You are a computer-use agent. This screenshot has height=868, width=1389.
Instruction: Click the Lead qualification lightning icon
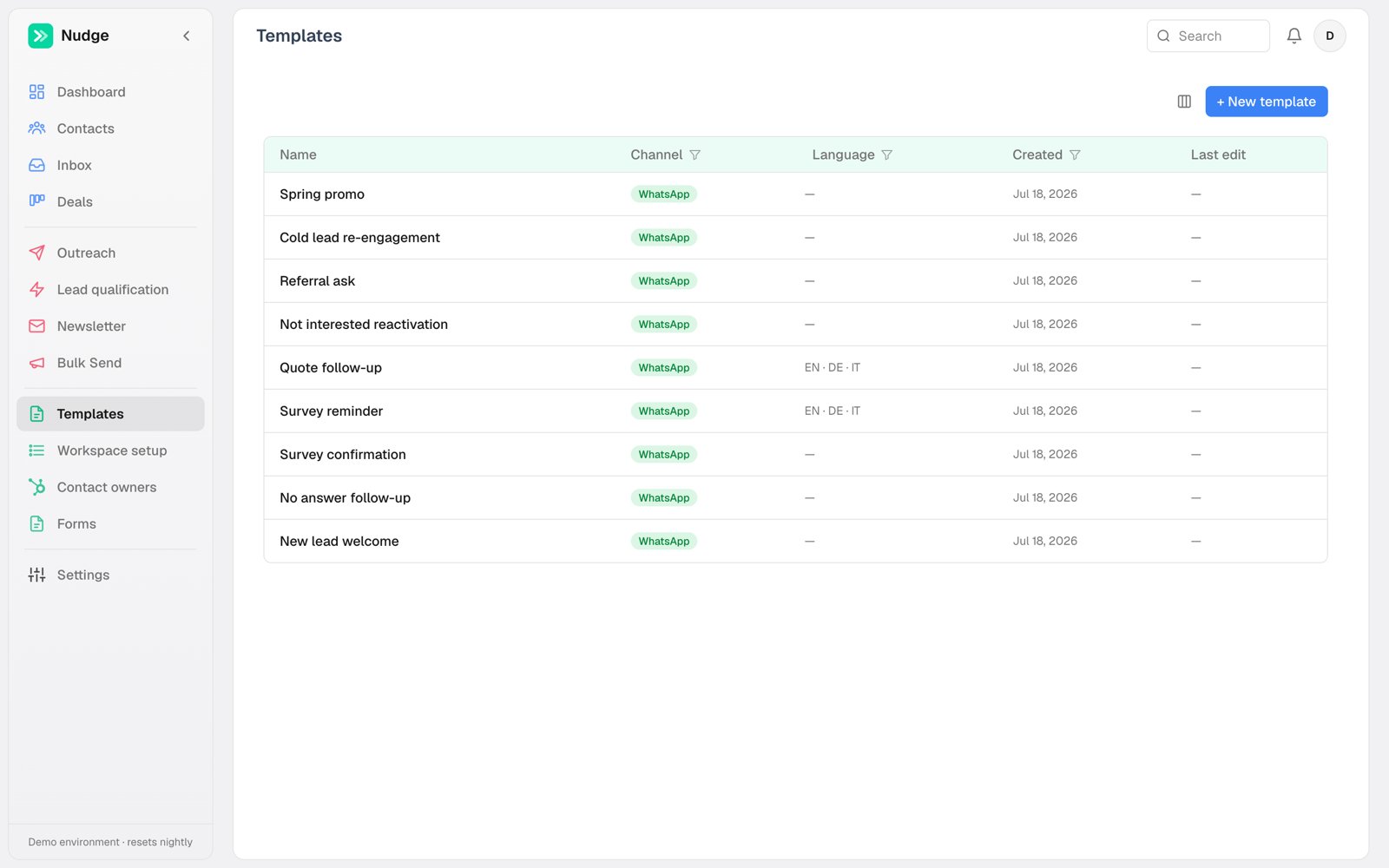tap(36, 289)
